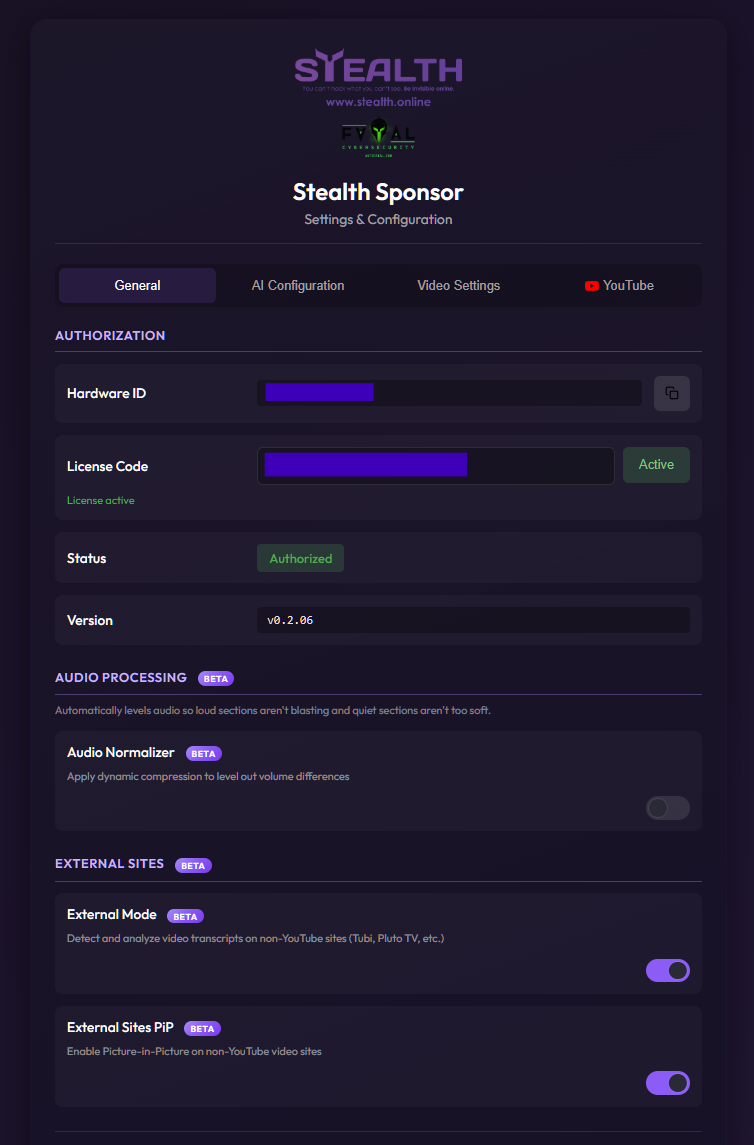Viewport: 754px width, 1145px height.
Task: Click the Authorized status badge
Action: (x=300, y=559)
